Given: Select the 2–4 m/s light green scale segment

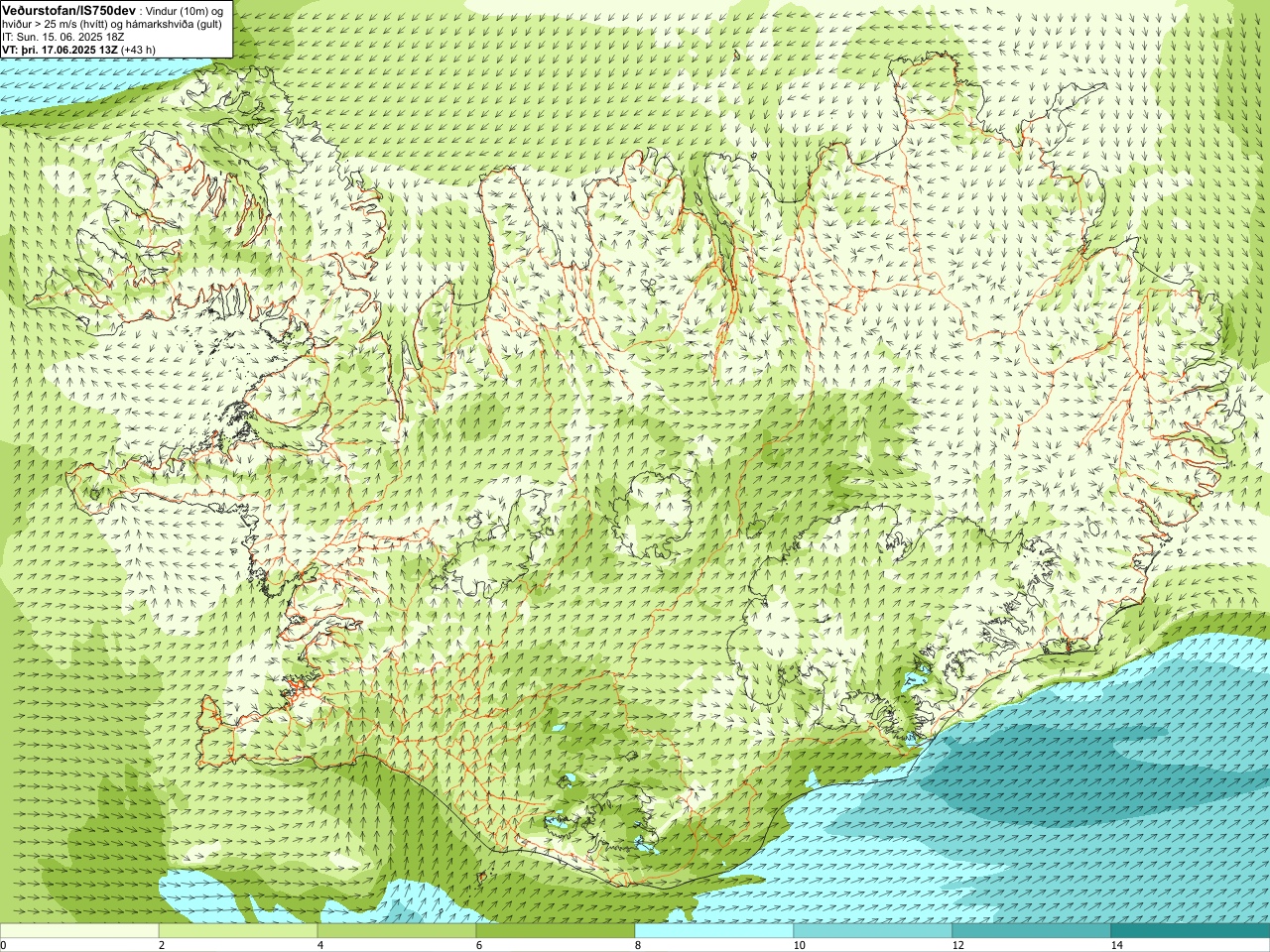Looking at the screenshot, I should click(x=238, y=931).
